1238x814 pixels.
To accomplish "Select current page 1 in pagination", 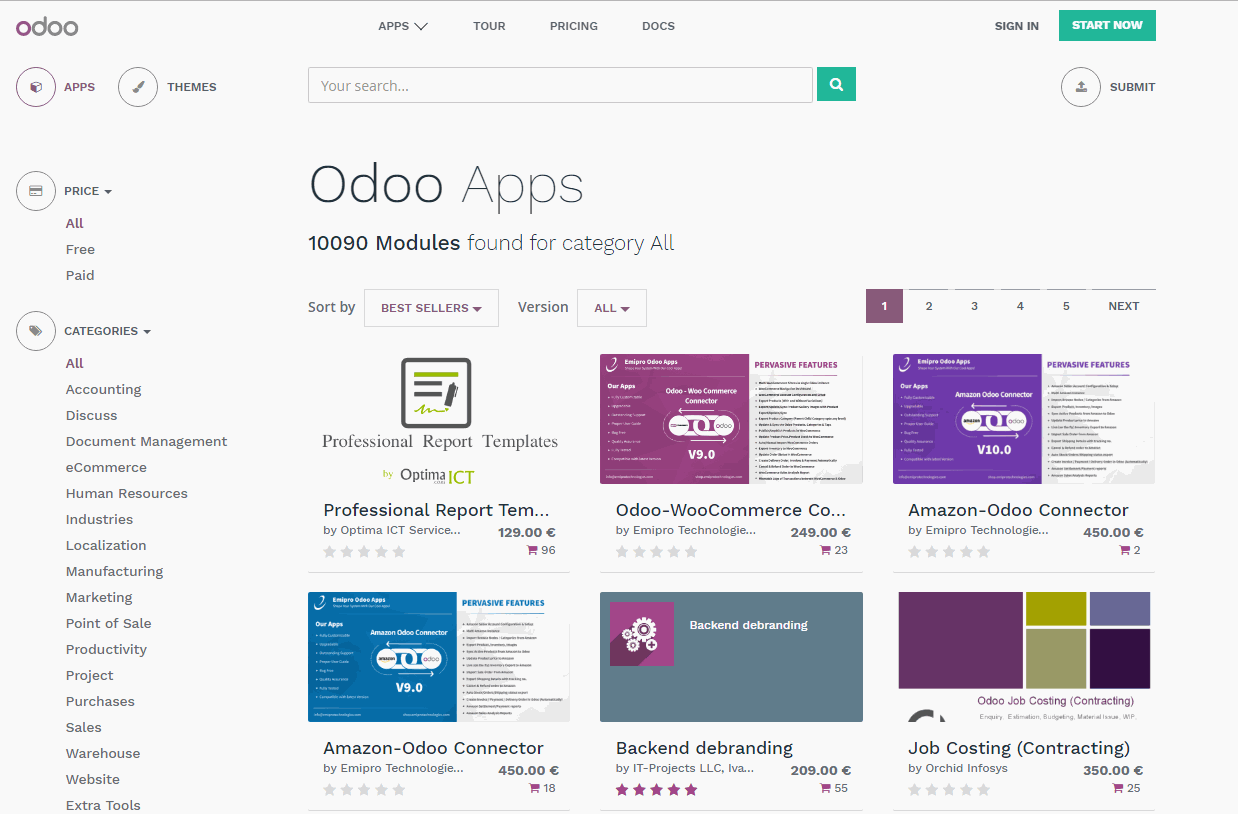I will click(x=884, y=306).
